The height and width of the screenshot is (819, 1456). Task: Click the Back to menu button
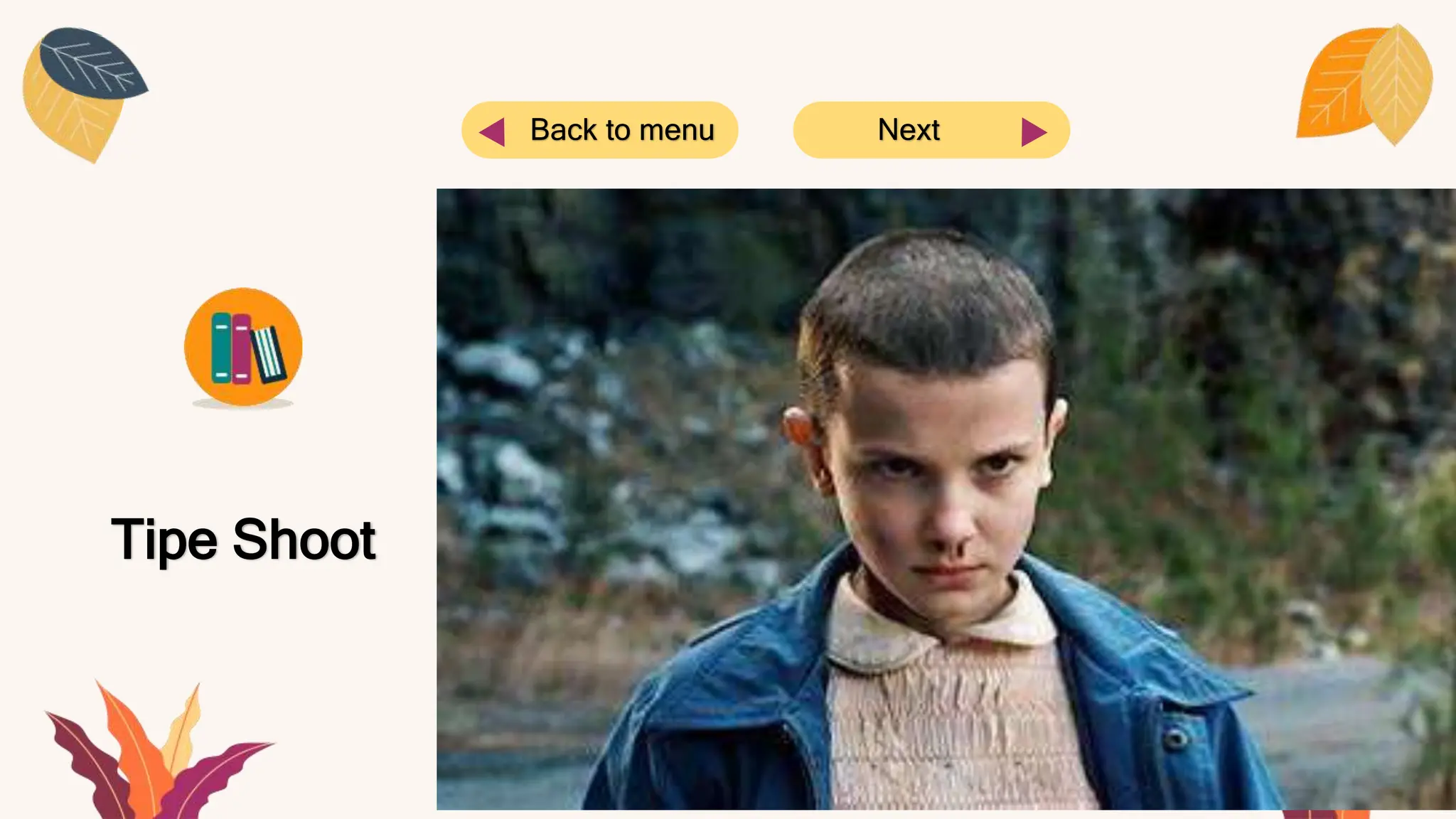(x=599, y=130)
